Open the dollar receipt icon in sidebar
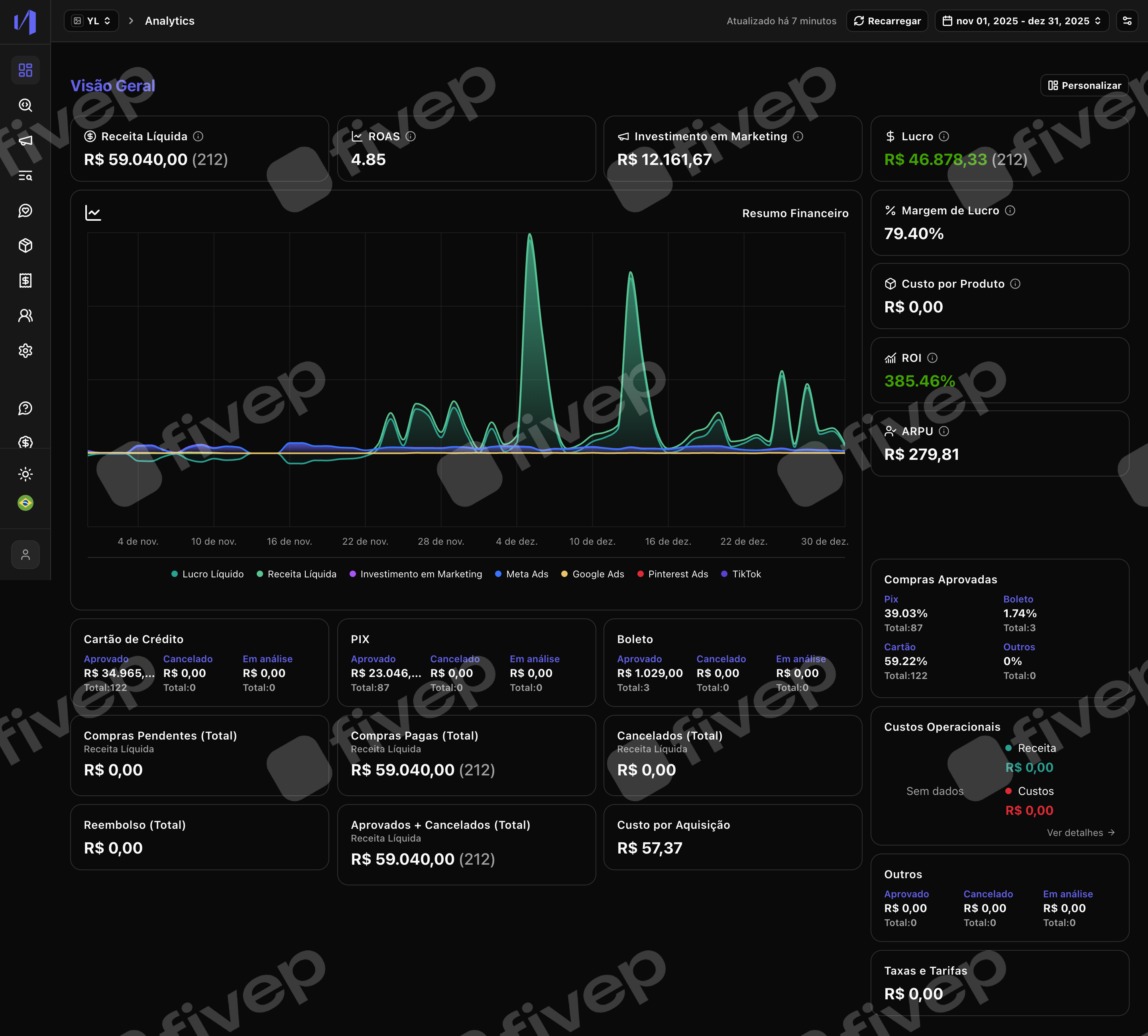Image resolution: width=1148 pixels, height=1036 pixels. [26, 280]
